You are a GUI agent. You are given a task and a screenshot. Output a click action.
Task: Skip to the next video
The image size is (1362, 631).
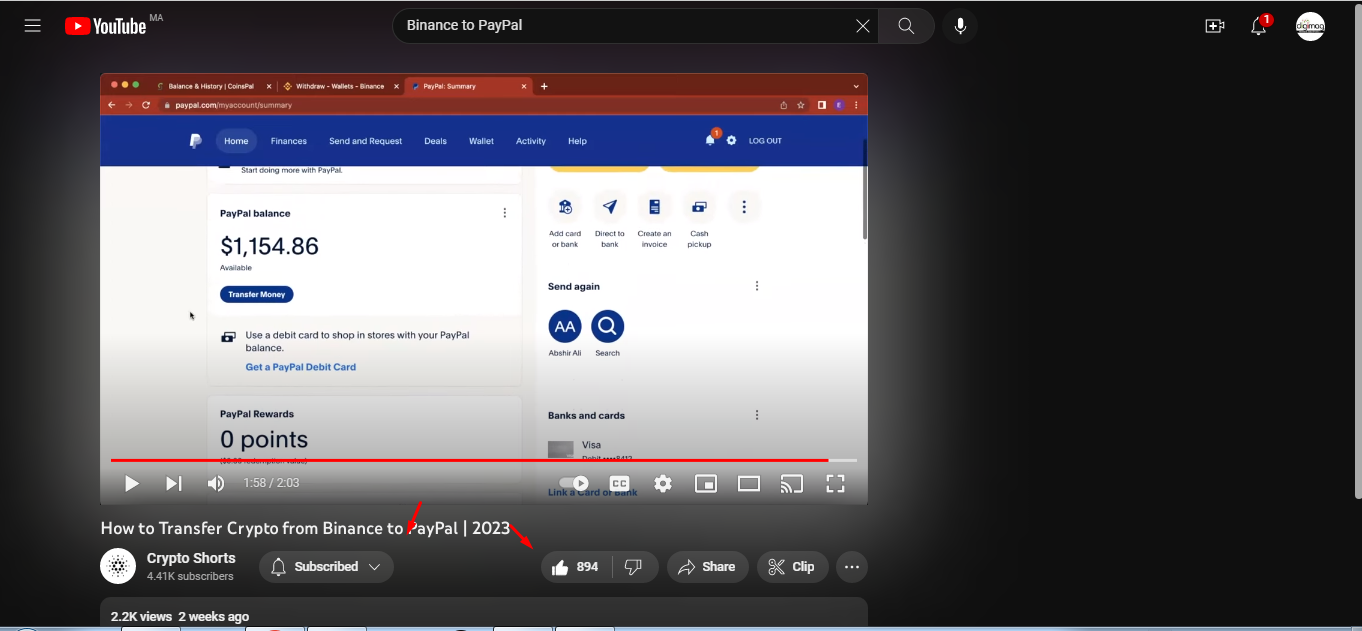point(173,484)
